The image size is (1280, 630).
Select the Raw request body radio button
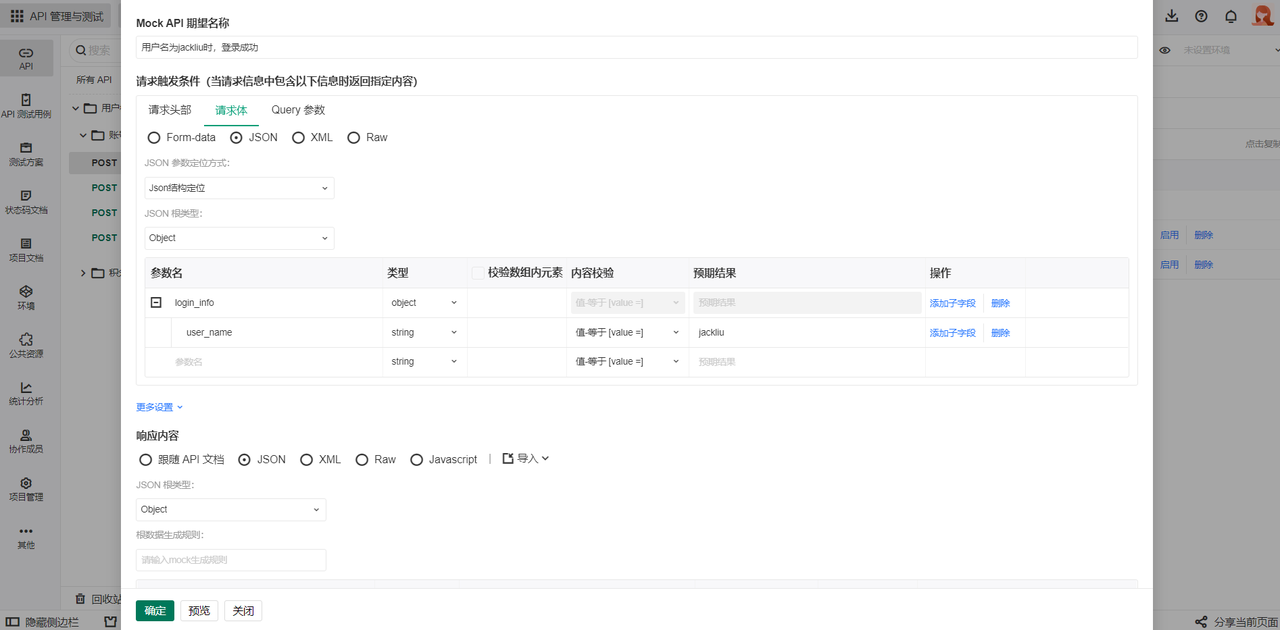click(354, 137)
